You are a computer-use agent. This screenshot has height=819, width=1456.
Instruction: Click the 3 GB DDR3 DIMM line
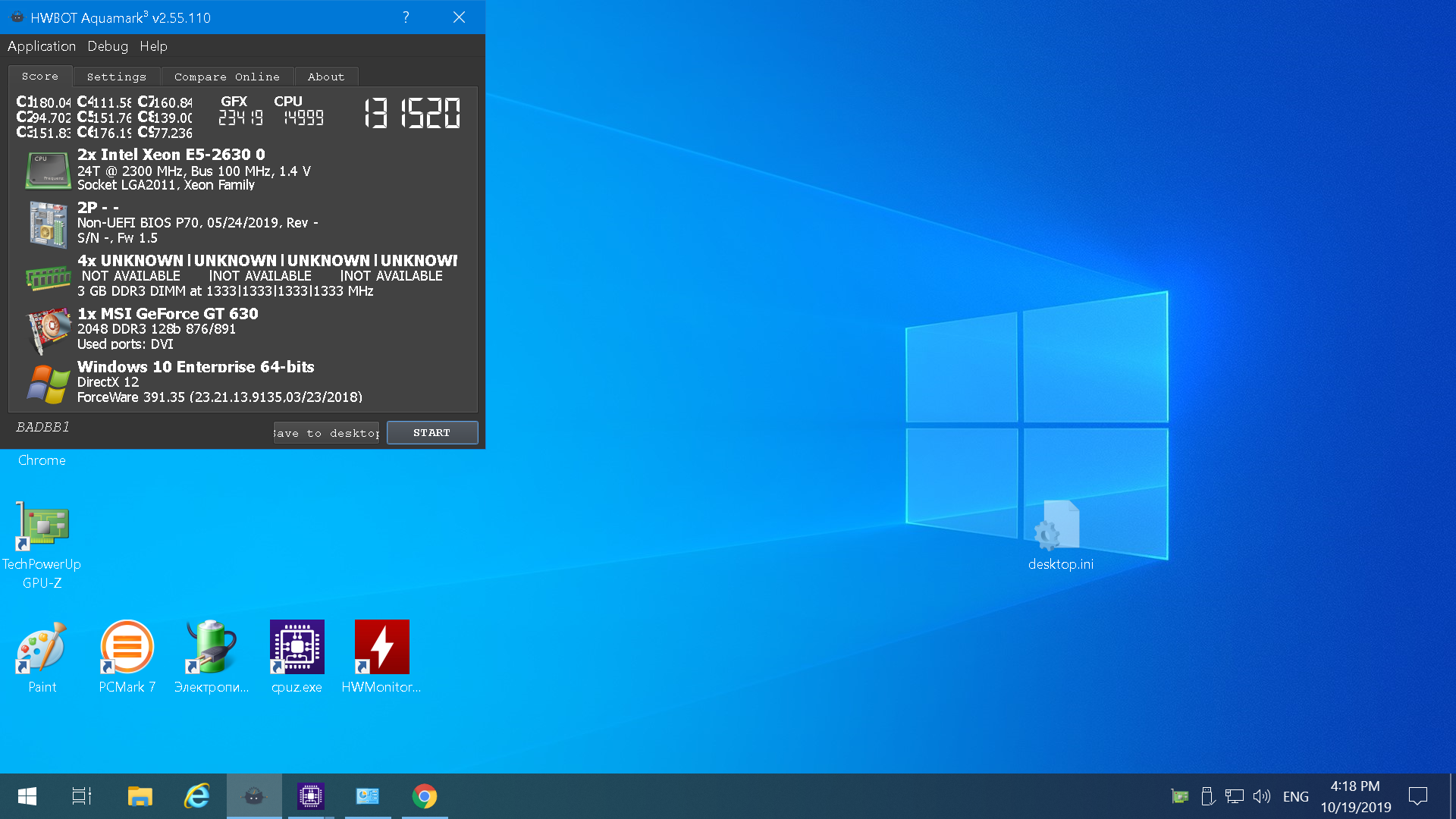pyautogui.click(x=225, y=291)
